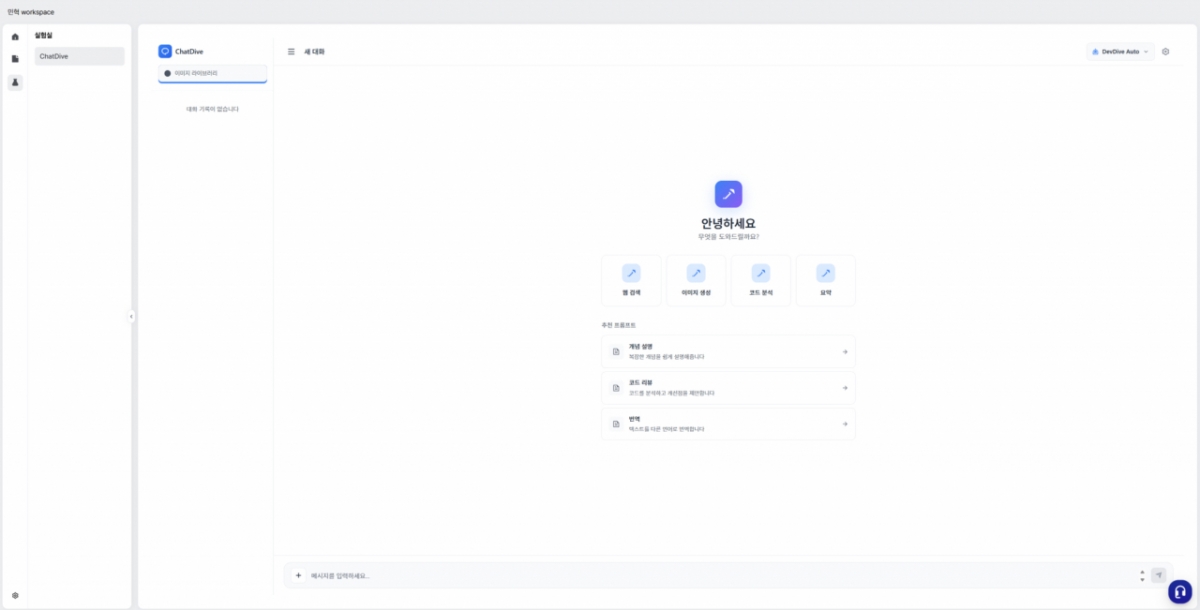The image size is (1200, 610).
Task: Choose the 웹 검색 quick action card
Action: click(631, 280)
